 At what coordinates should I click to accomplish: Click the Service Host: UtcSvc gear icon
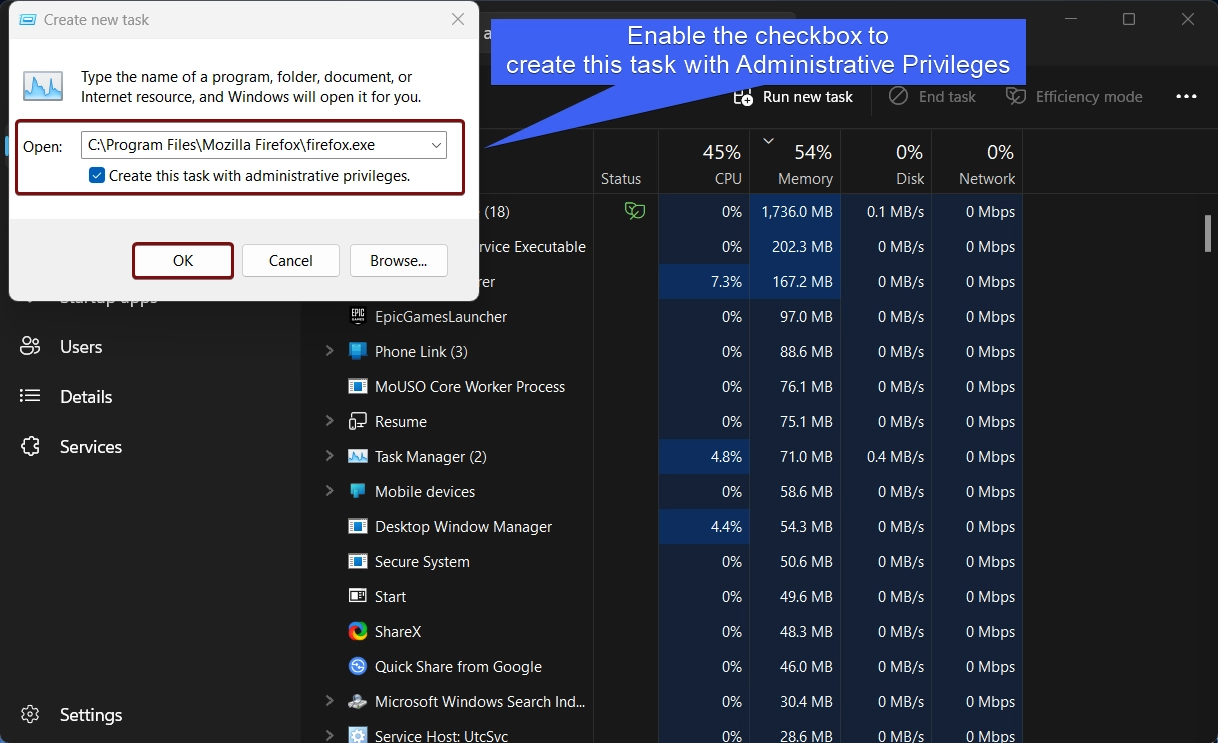click(x=358, y=735)
